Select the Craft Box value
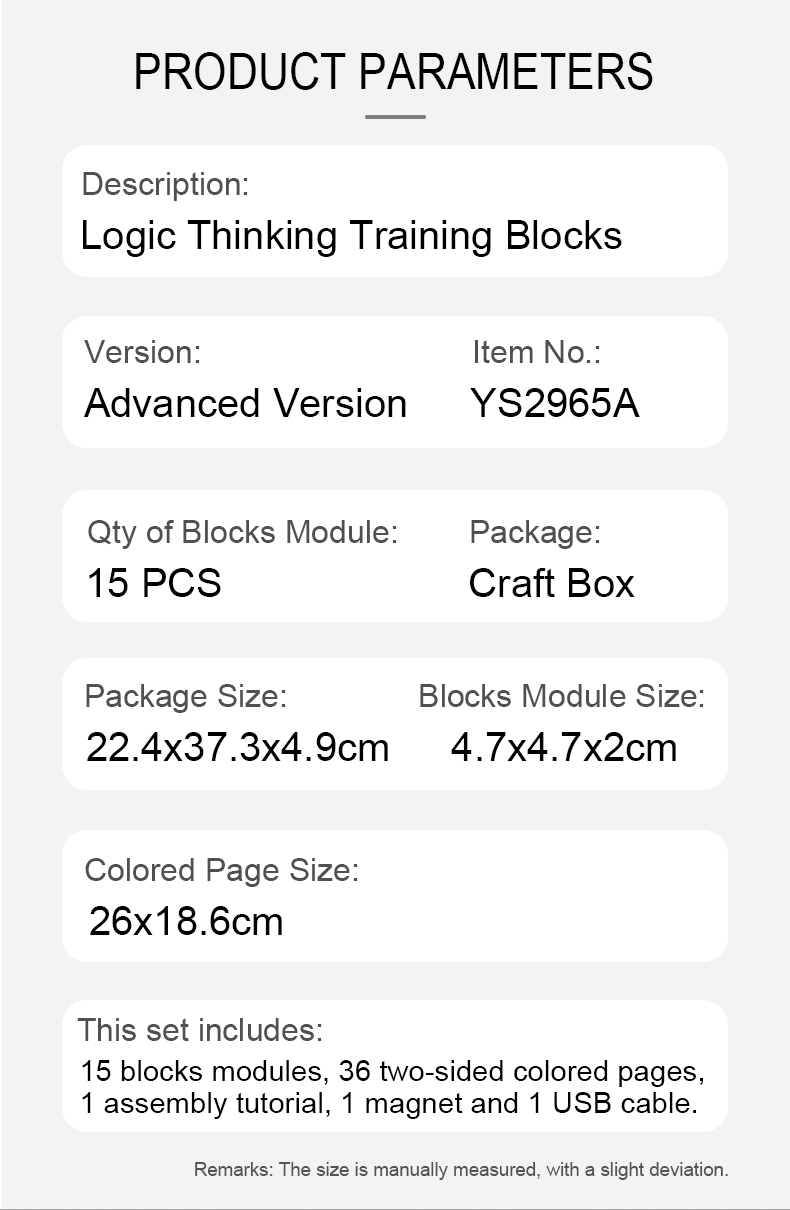 pos(551,584)
